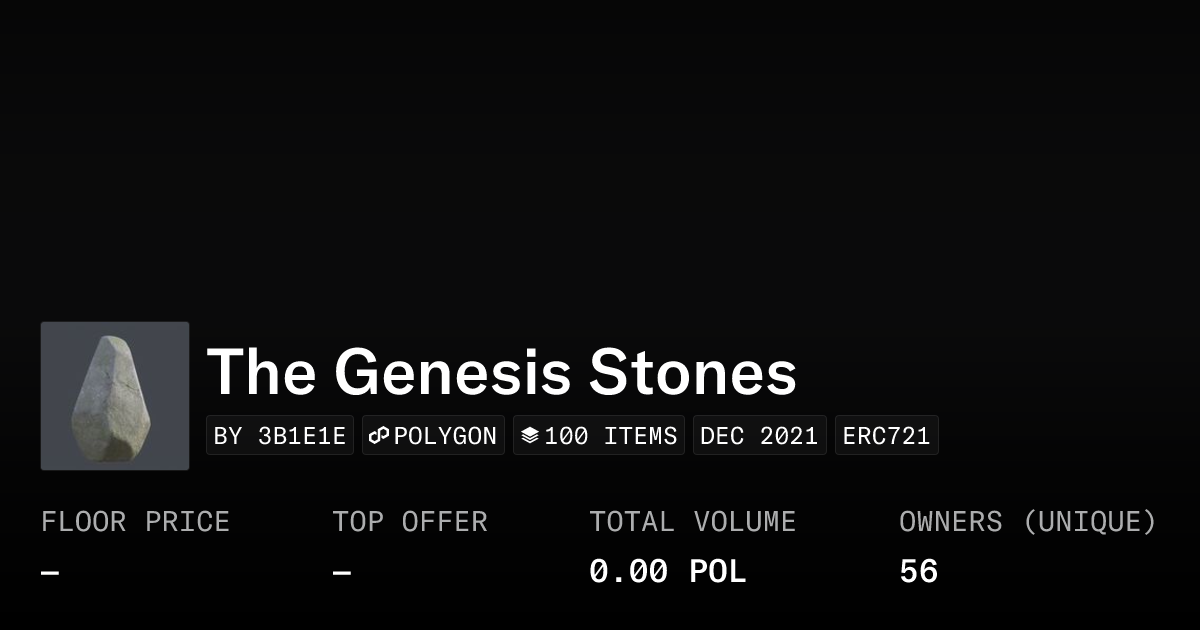
Task: Select the 0.00 total volume amount
Action: tap(628, 572)
